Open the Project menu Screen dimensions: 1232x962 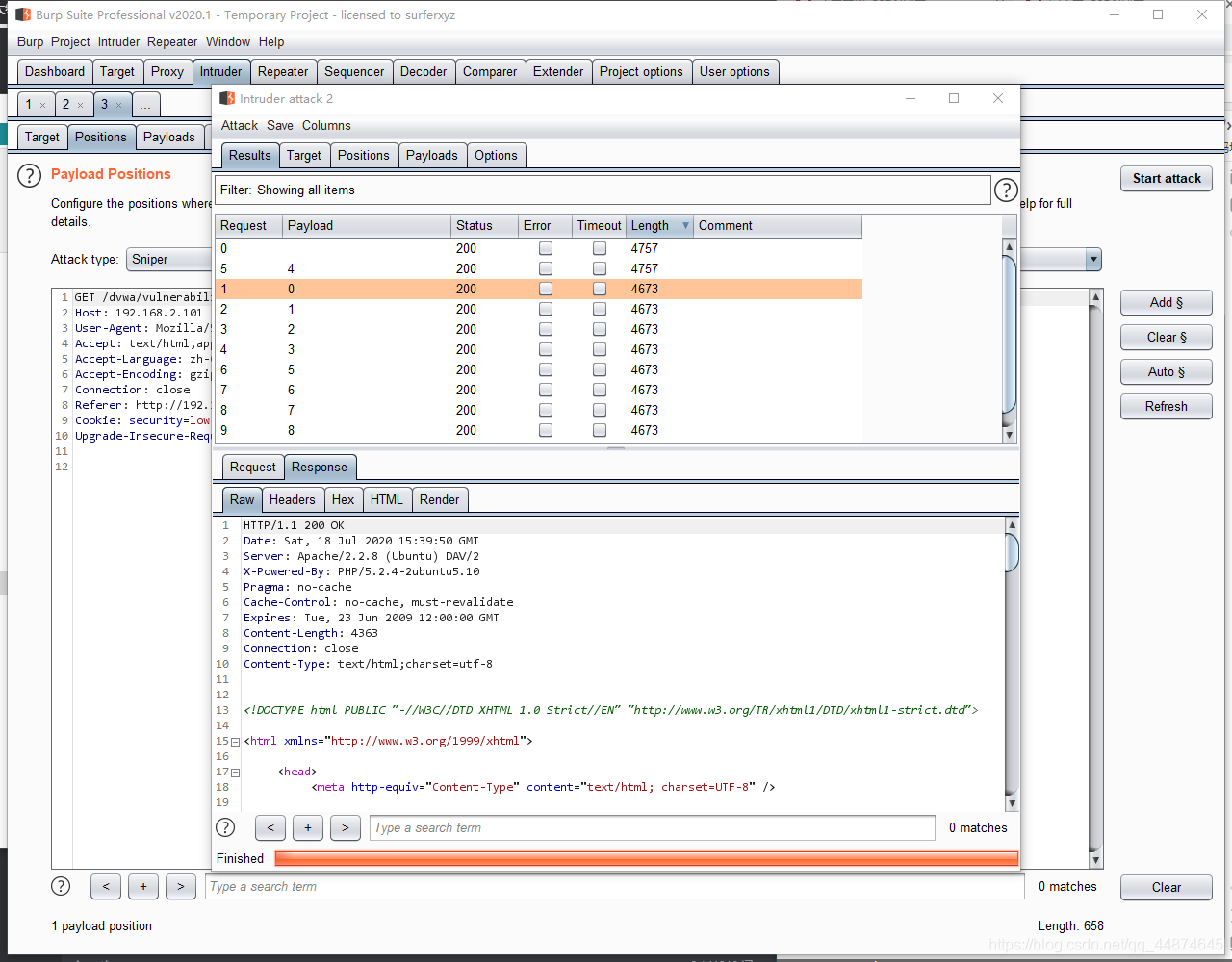tap(70, 42)
